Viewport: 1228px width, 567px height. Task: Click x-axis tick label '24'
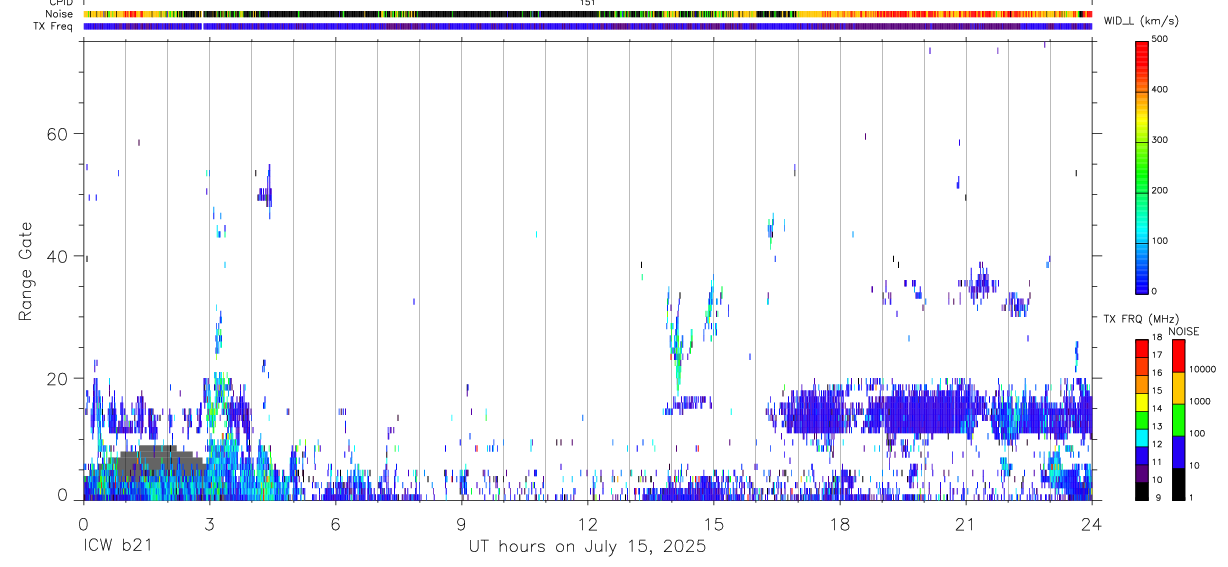click(1092, 524)
